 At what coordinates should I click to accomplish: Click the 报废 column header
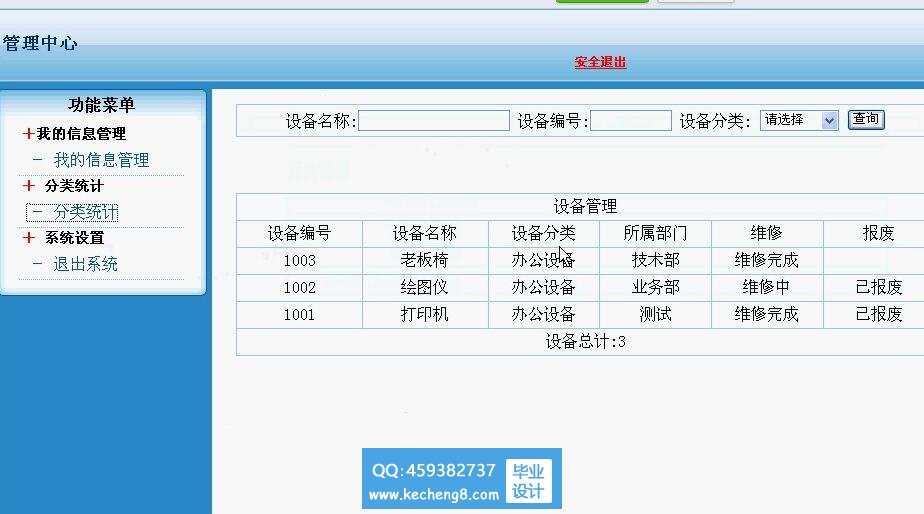click(x=879, y=233)
